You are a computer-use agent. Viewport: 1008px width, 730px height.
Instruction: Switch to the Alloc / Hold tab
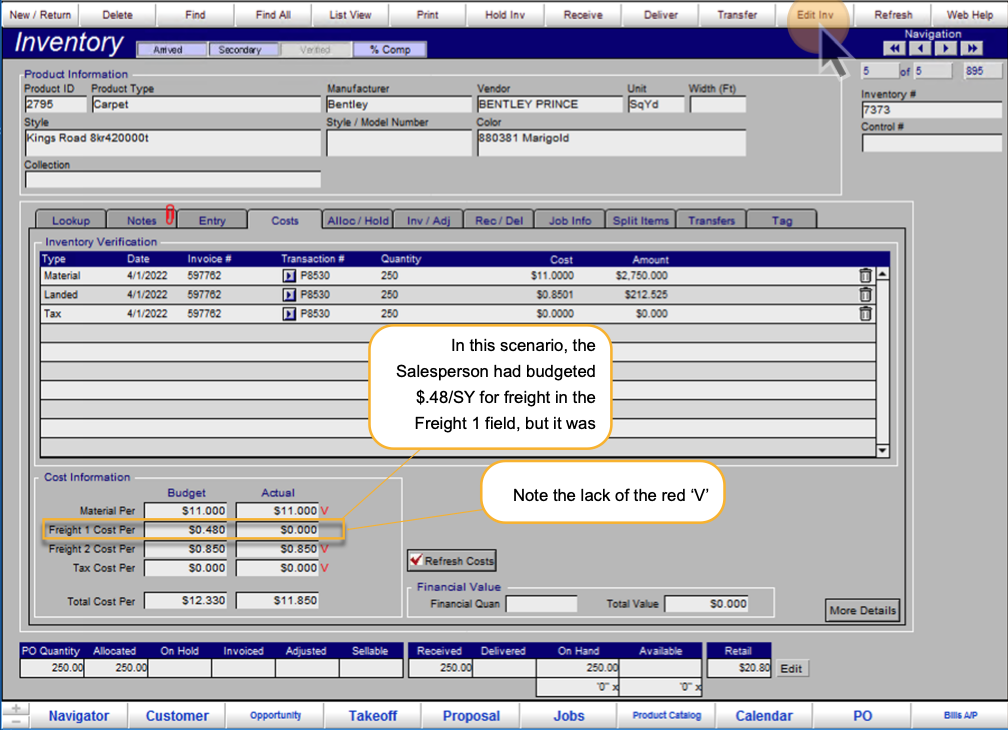point(357,220)
